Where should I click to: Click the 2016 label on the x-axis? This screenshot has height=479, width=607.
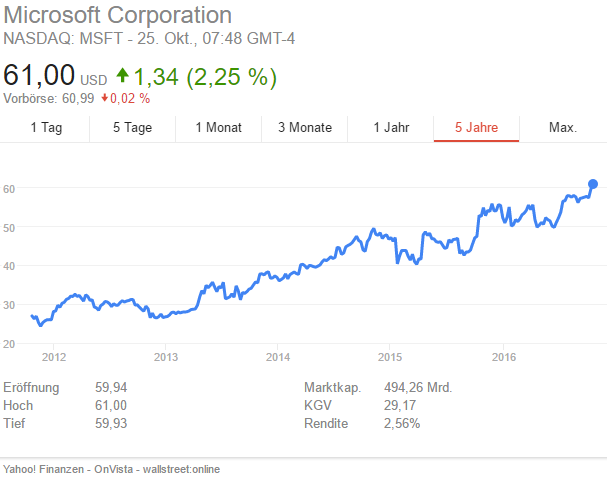pyautogui.click(x=504, y=356)
